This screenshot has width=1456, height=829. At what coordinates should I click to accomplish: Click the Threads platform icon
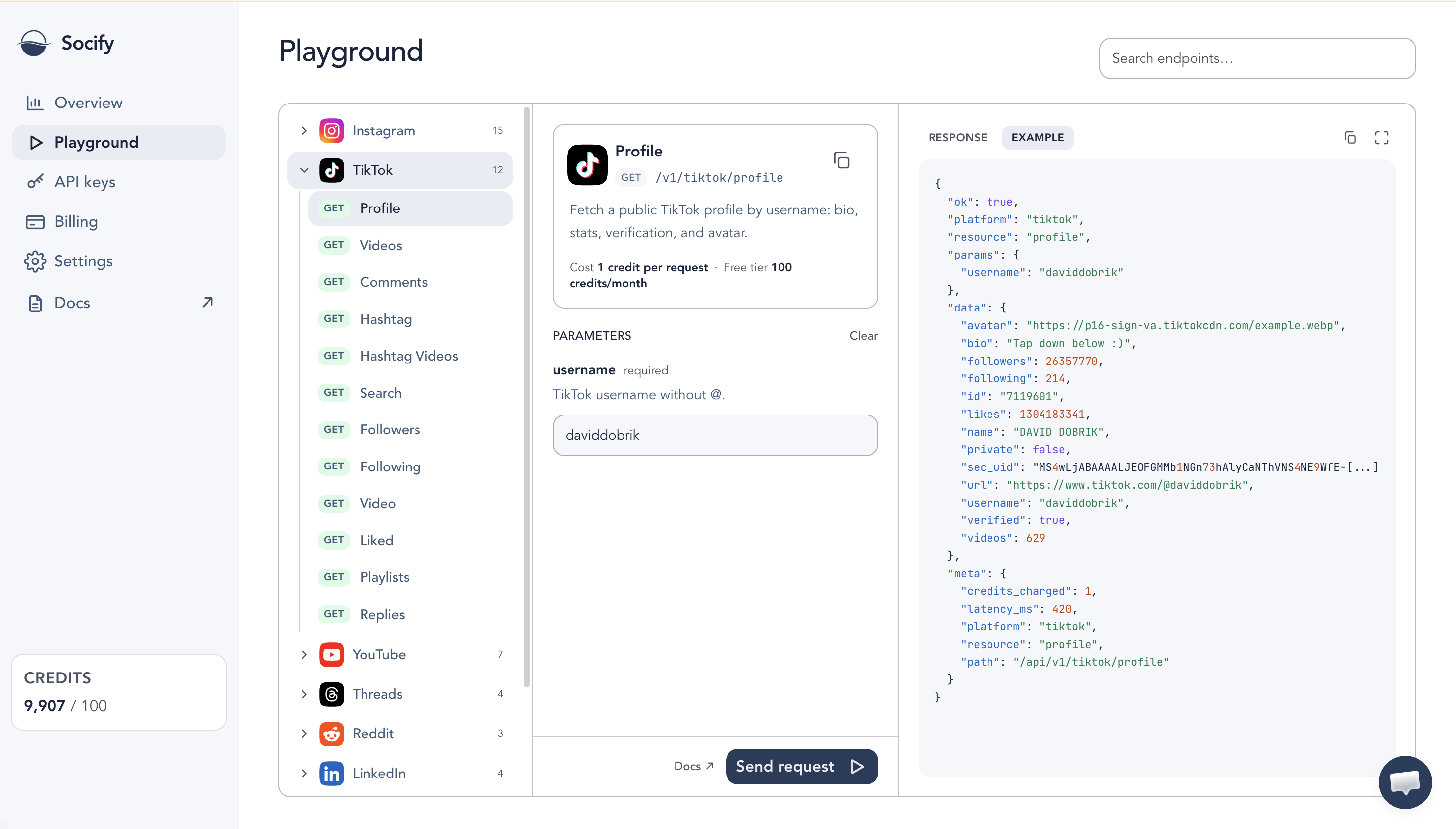tap(331, 694)
